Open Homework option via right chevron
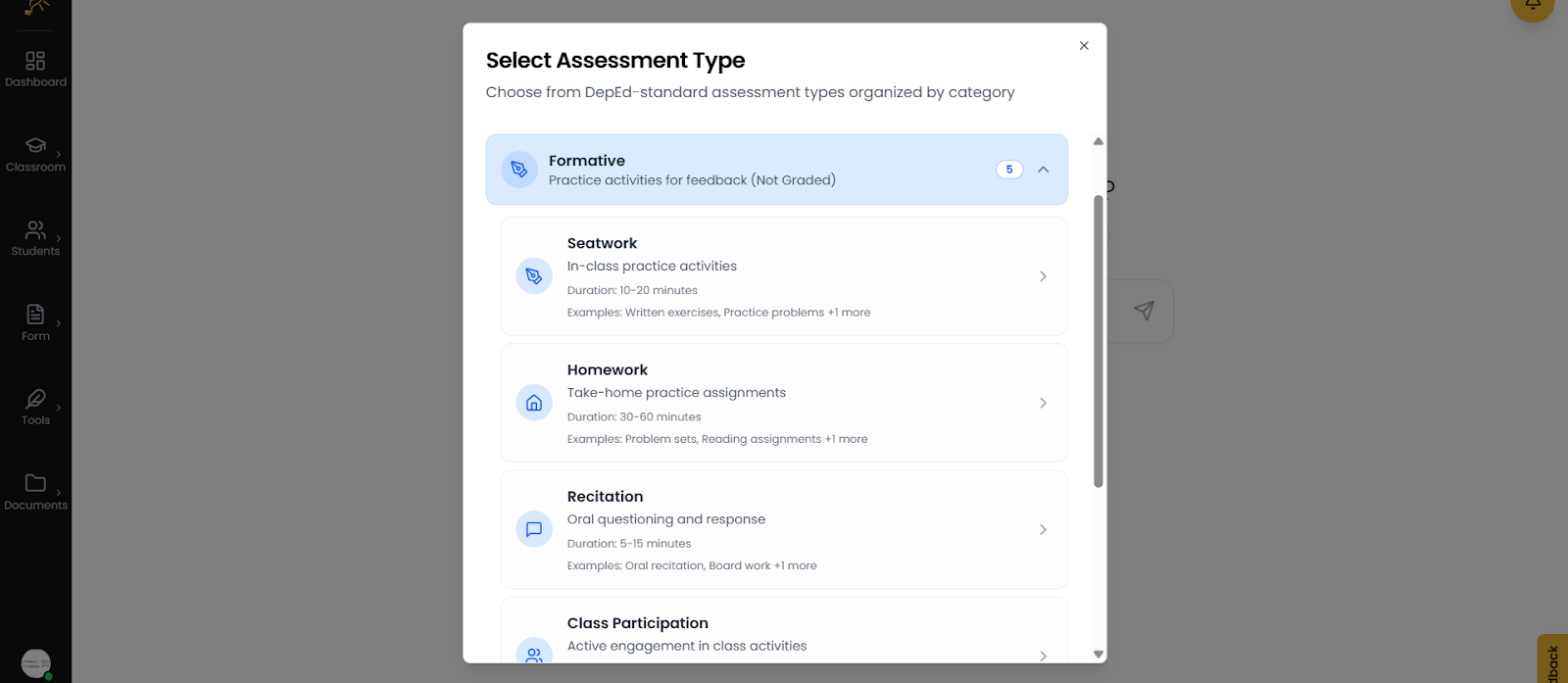Screen dimensions: 1568x683 (x=1043, y=403)
